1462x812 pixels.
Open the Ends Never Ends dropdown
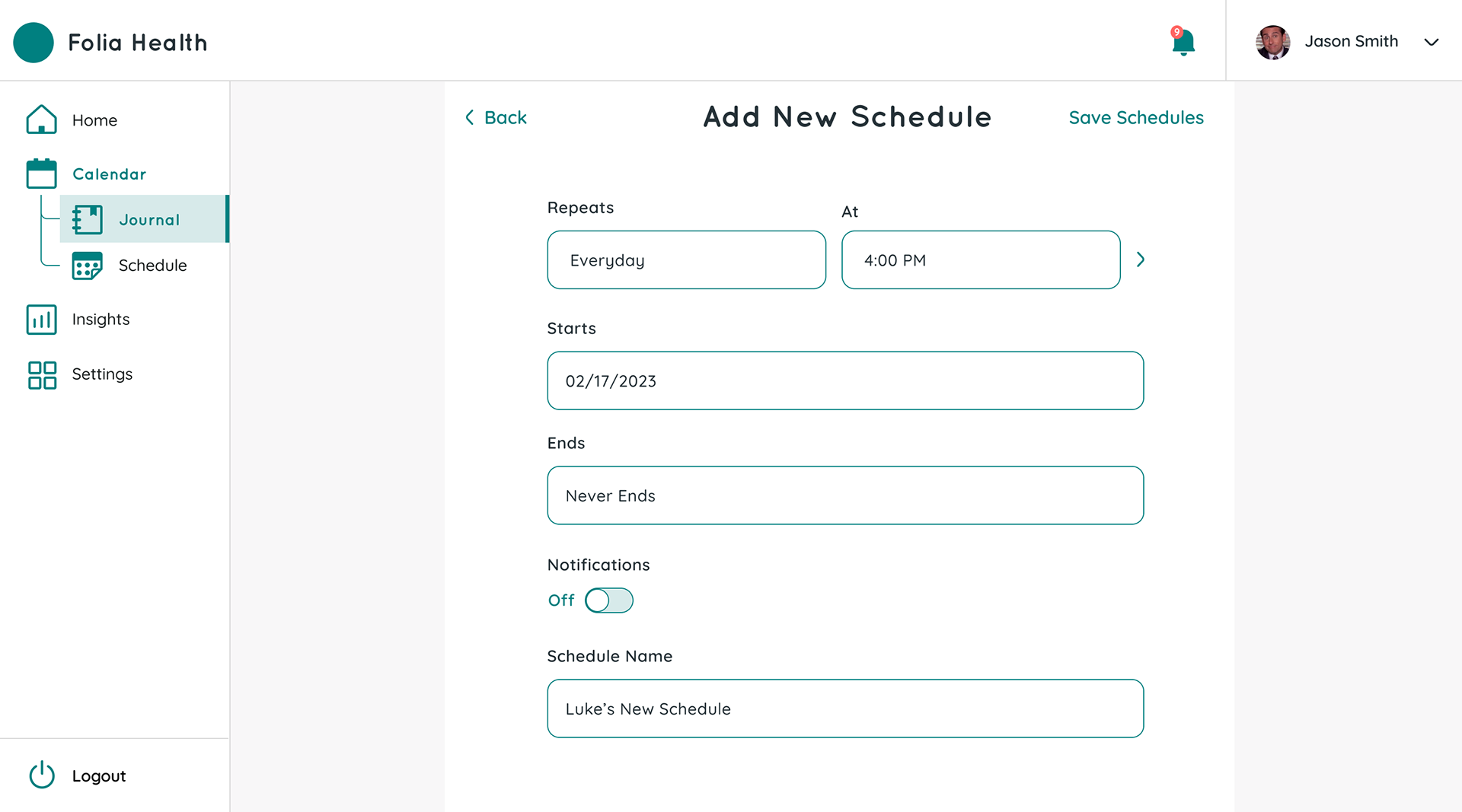point(845,495)
